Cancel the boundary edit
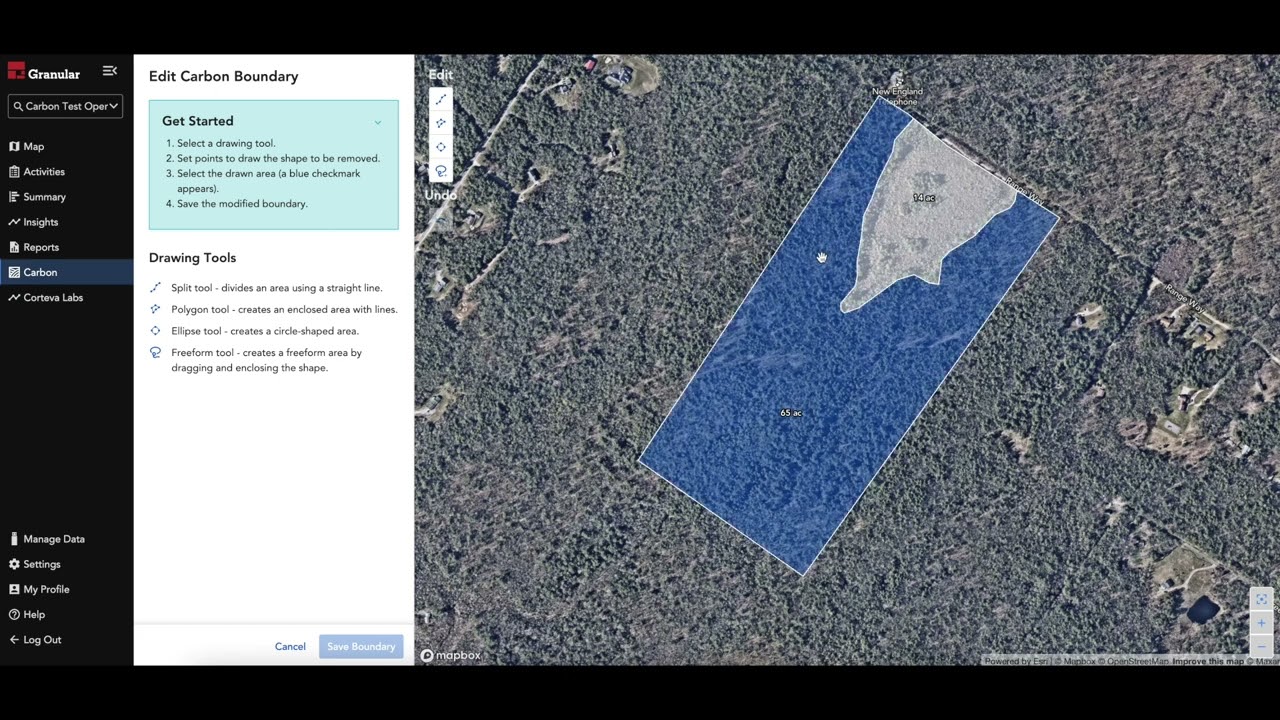This screenshot has height=720, width=1280. [x=290, y=646]
